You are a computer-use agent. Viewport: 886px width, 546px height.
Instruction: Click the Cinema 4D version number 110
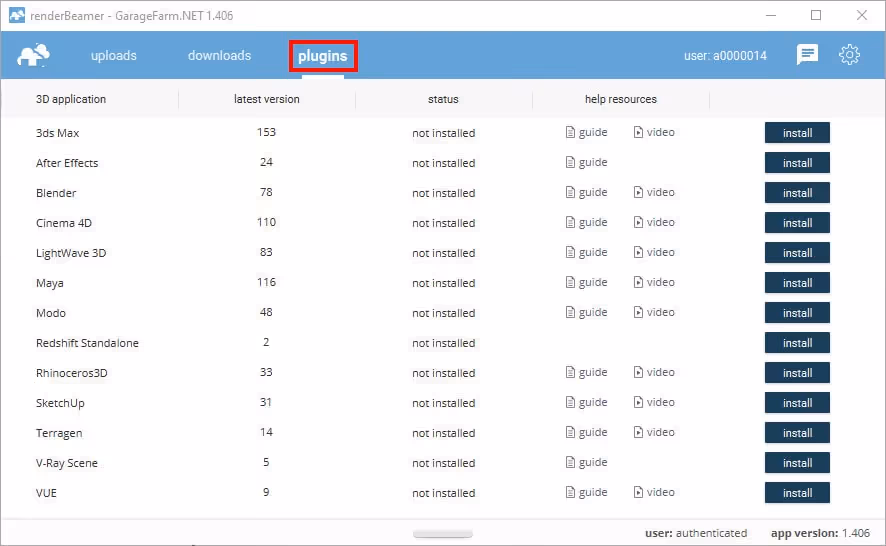coord(266,222)
